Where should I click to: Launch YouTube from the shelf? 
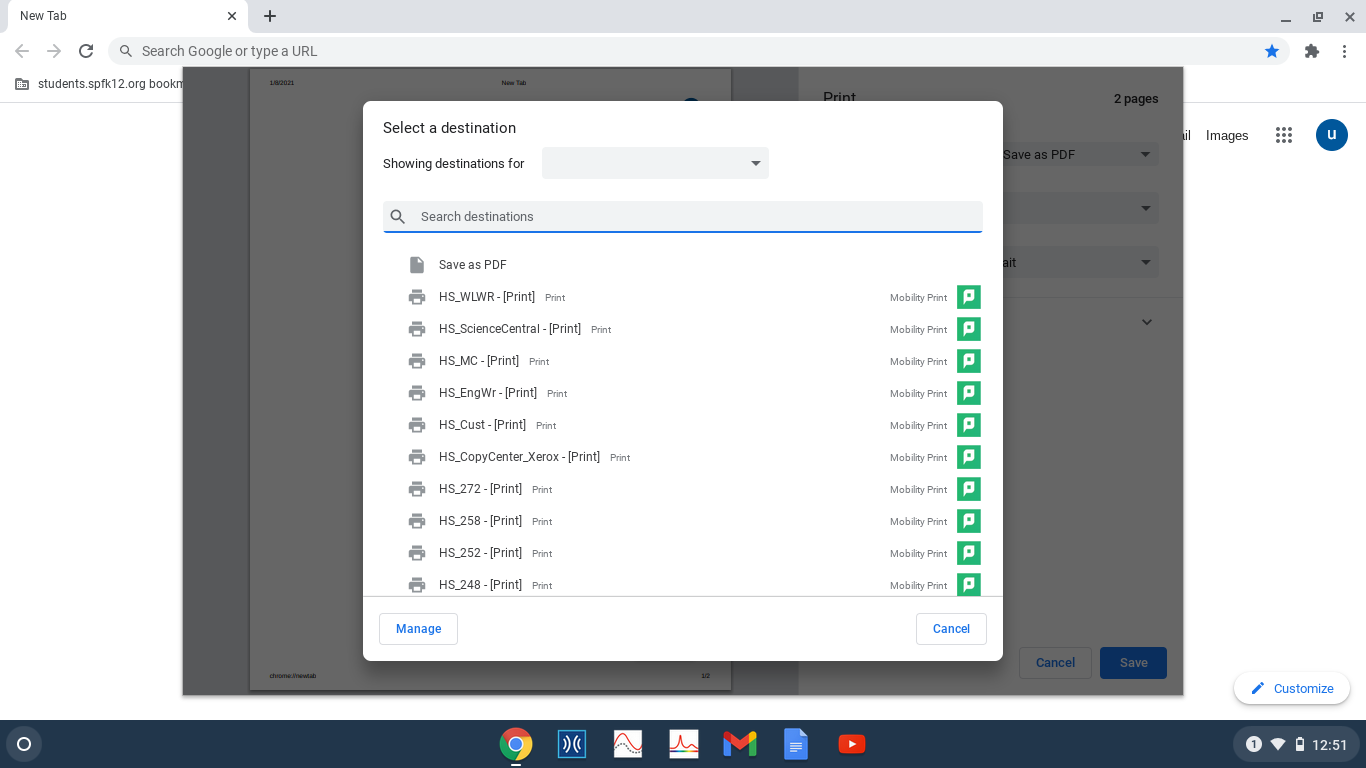pyautogui.click(x=851, y=744)
